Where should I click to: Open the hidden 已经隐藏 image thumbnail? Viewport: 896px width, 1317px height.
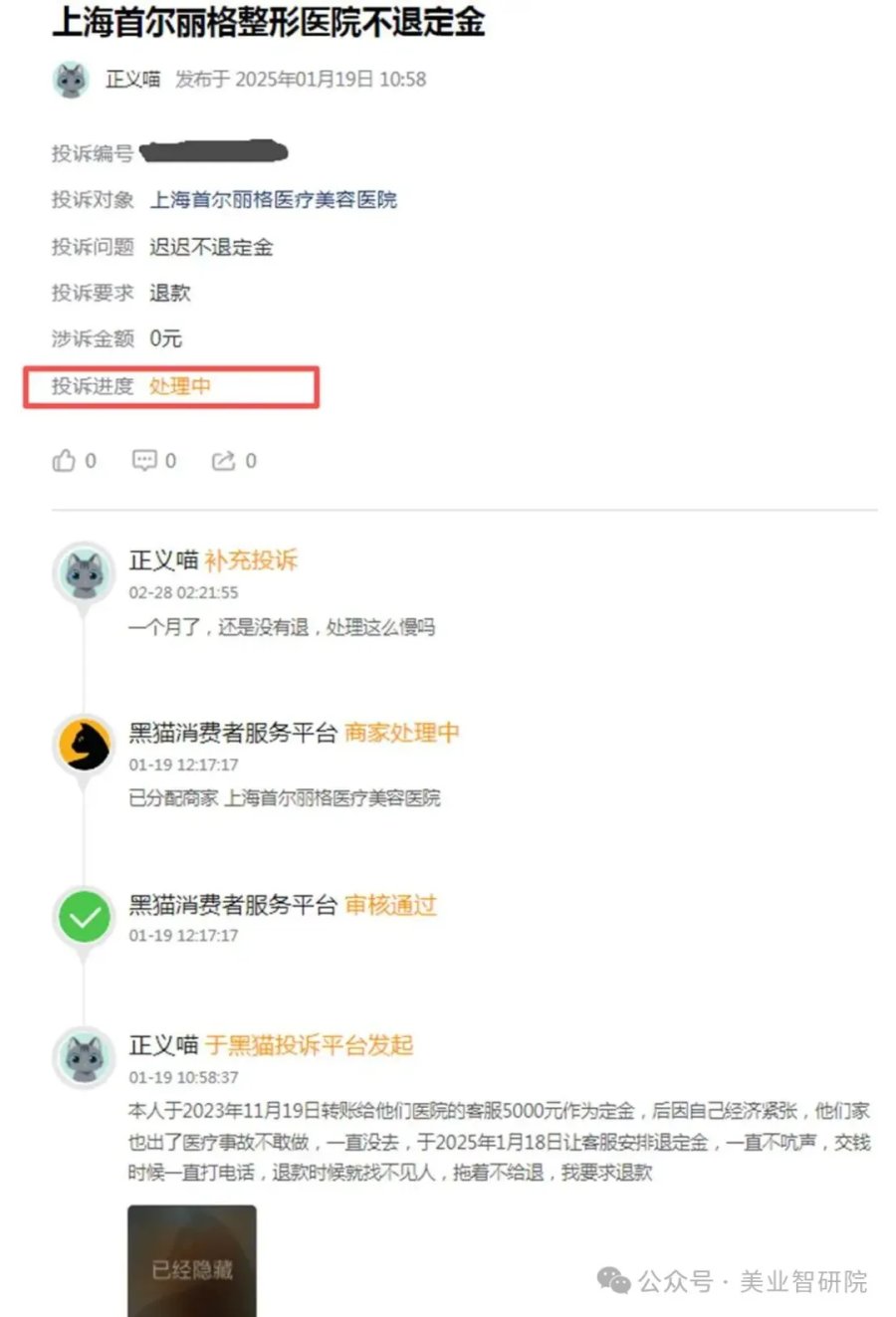(x=192, y=1261)
